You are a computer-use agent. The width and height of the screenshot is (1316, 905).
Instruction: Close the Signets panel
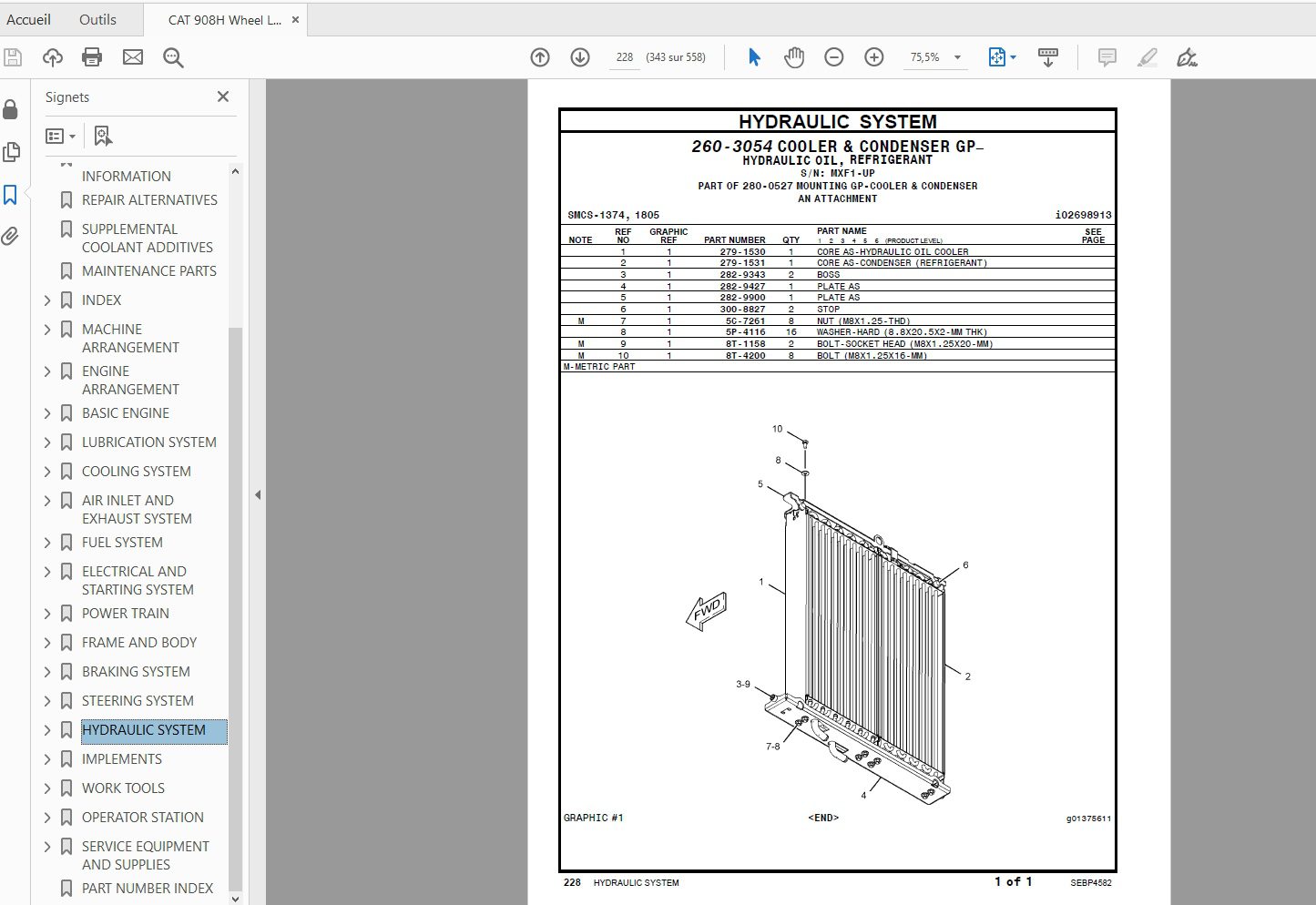tap(223, 97)
